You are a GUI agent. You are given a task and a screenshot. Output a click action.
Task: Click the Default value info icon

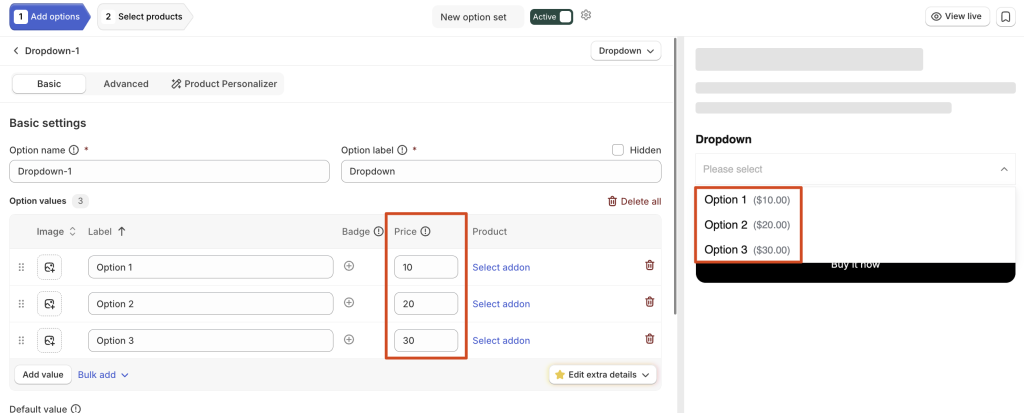tap(76, 409)
